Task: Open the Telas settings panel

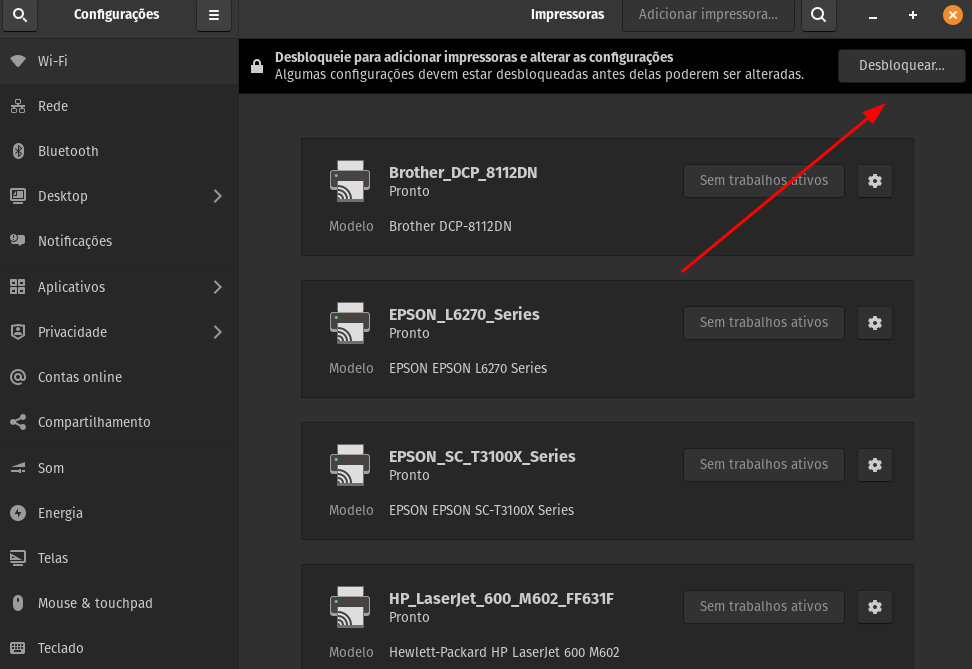Action: (x=119, y=558)
